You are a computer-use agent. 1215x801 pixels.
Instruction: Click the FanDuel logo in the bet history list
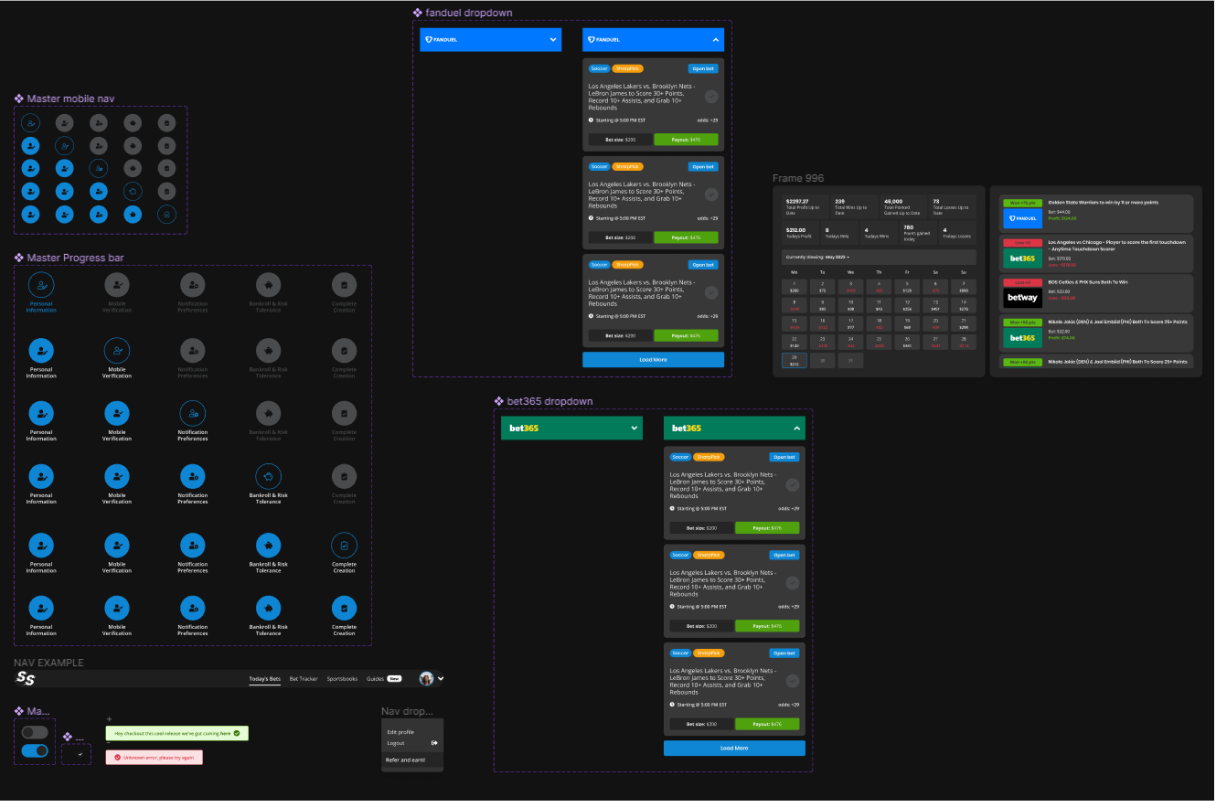coord(1023,218)
